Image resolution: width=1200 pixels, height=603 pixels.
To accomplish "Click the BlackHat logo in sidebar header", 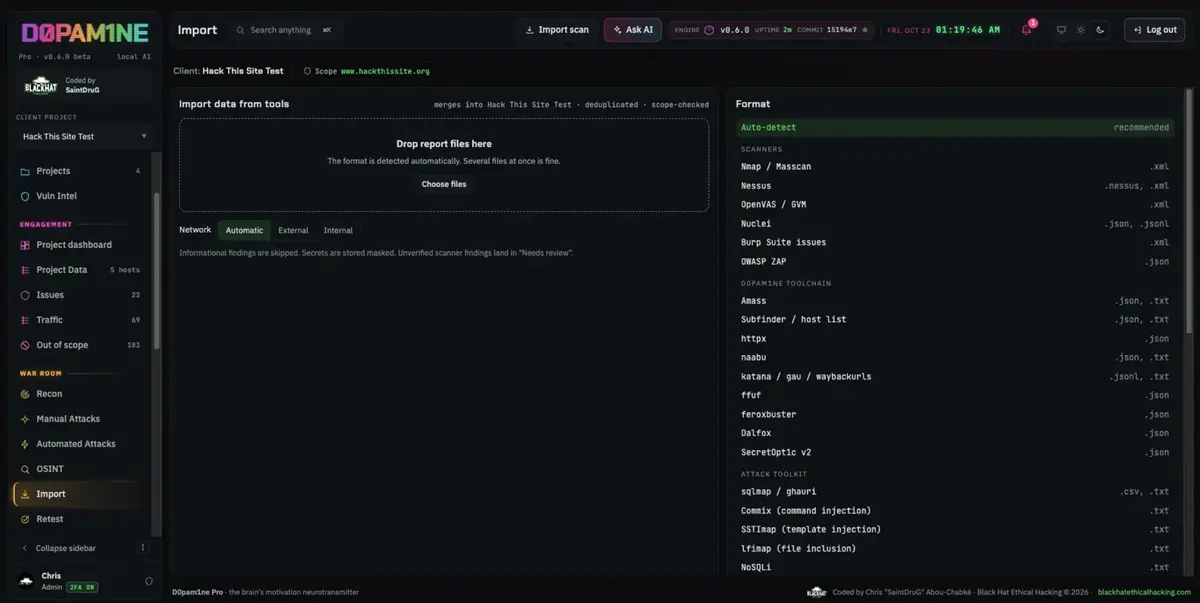I will [x=40, y=87].
